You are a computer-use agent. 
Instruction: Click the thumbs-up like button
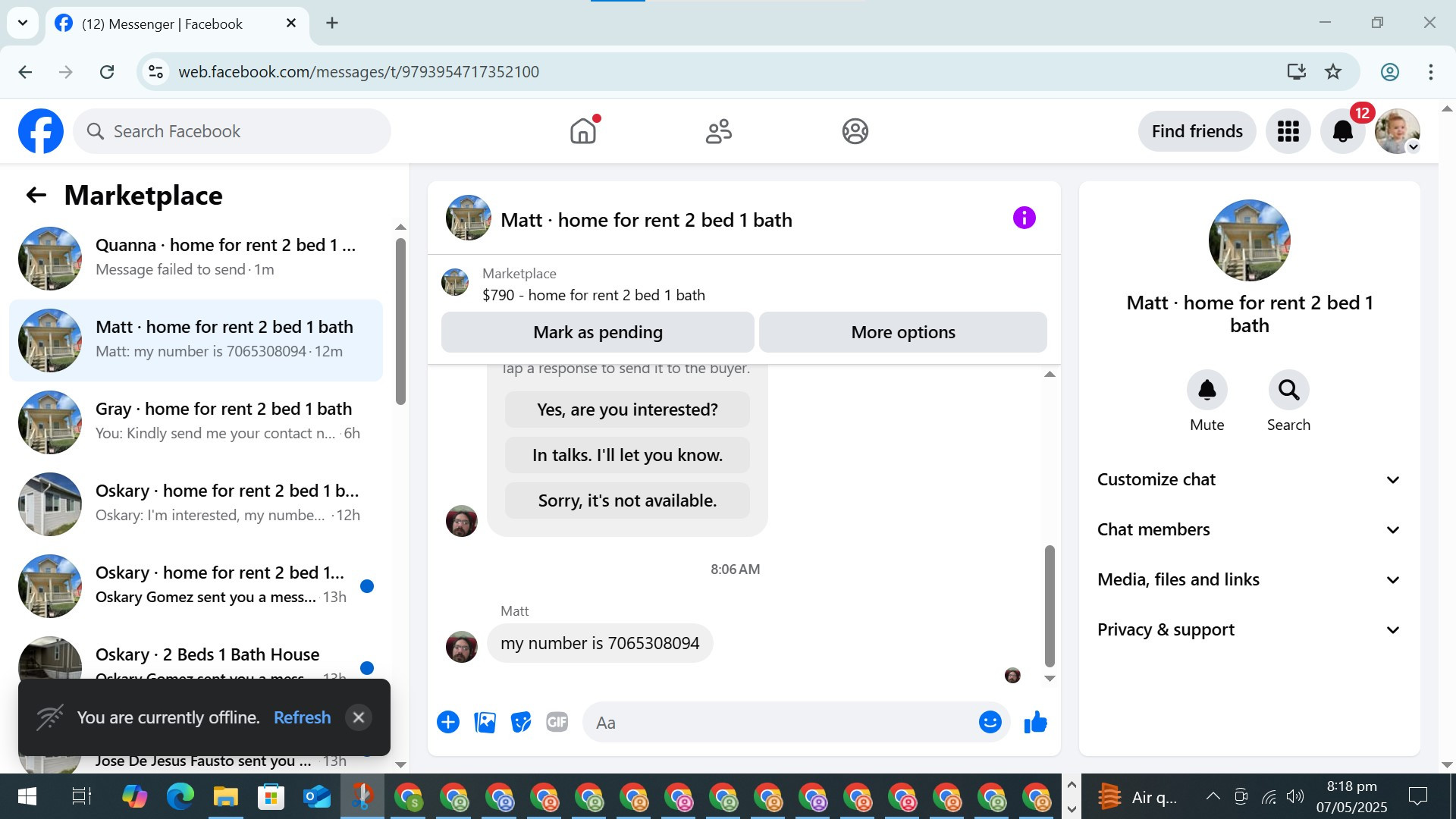(x=1035, y=723)
